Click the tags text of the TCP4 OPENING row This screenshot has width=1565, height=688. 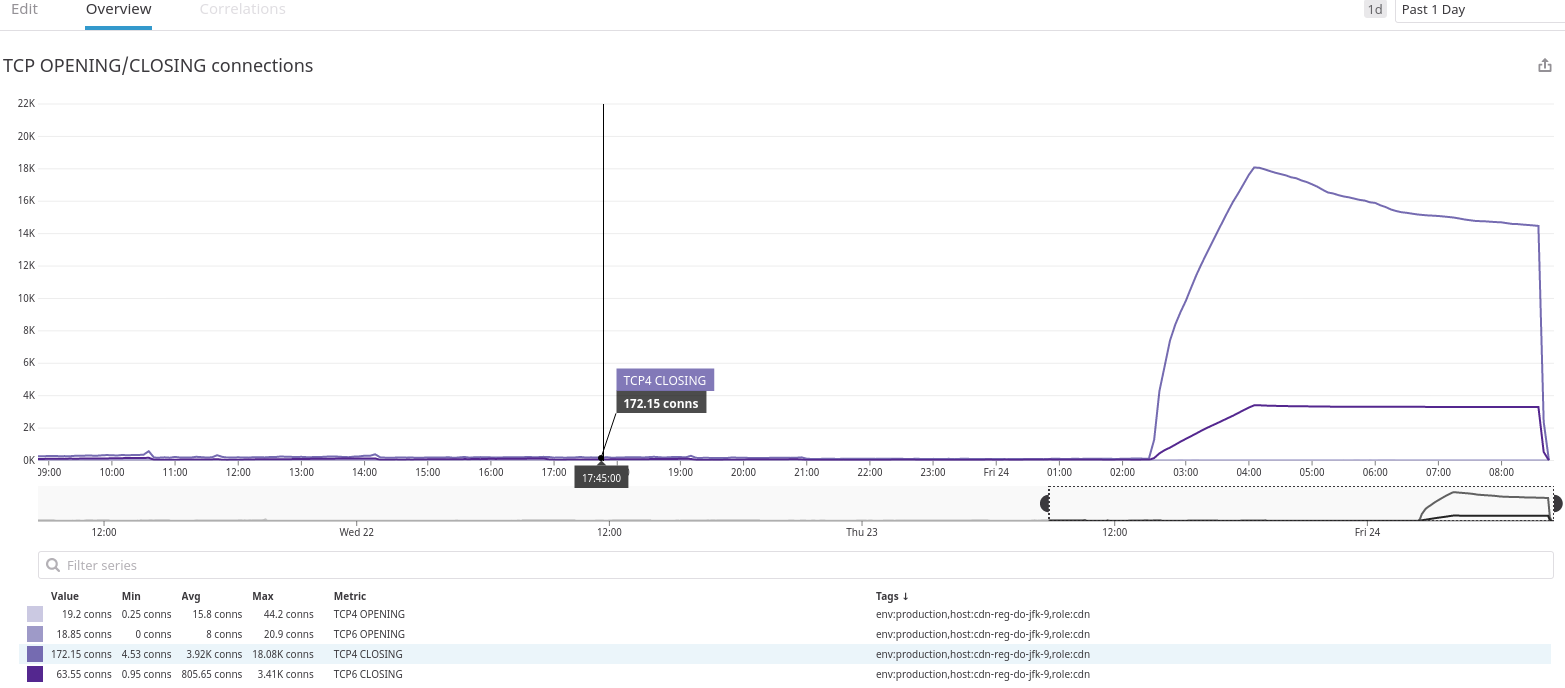(983, 614)
